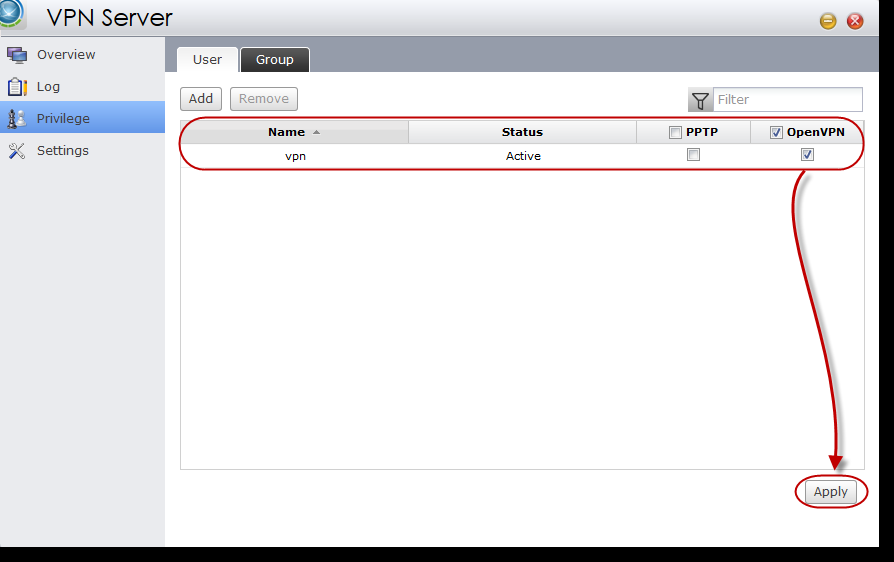Image resolution: width=894 pixels, height=562 pixels.
Task: Minimize the VPN Server window
Action: [x=828, y=21]
